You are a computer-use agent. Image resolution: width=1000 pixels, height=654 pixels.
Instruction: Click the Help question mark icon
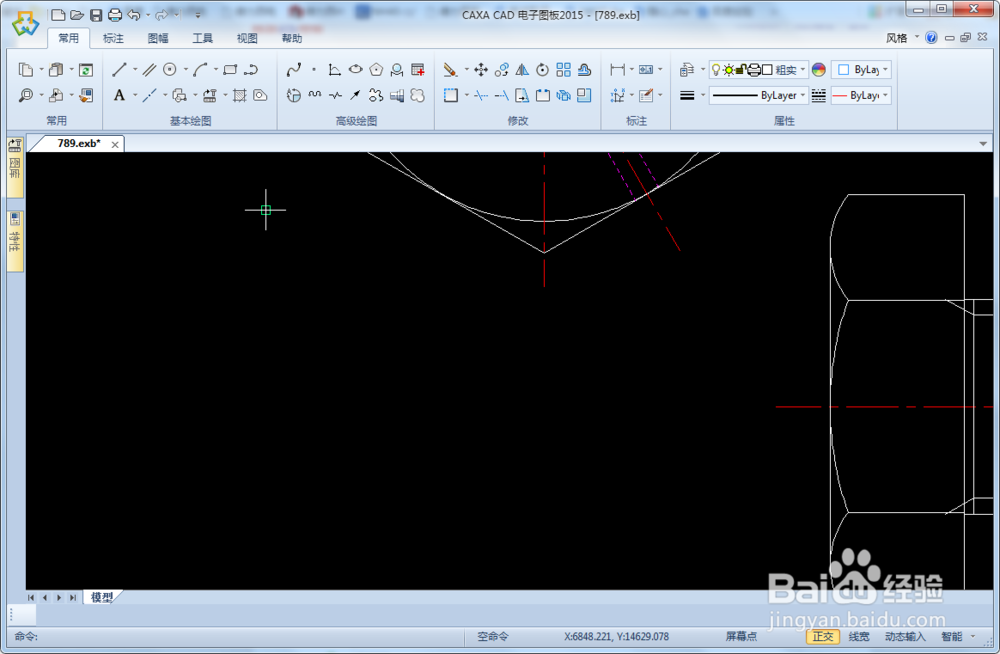pyautogui.click(x=931, y=38)
